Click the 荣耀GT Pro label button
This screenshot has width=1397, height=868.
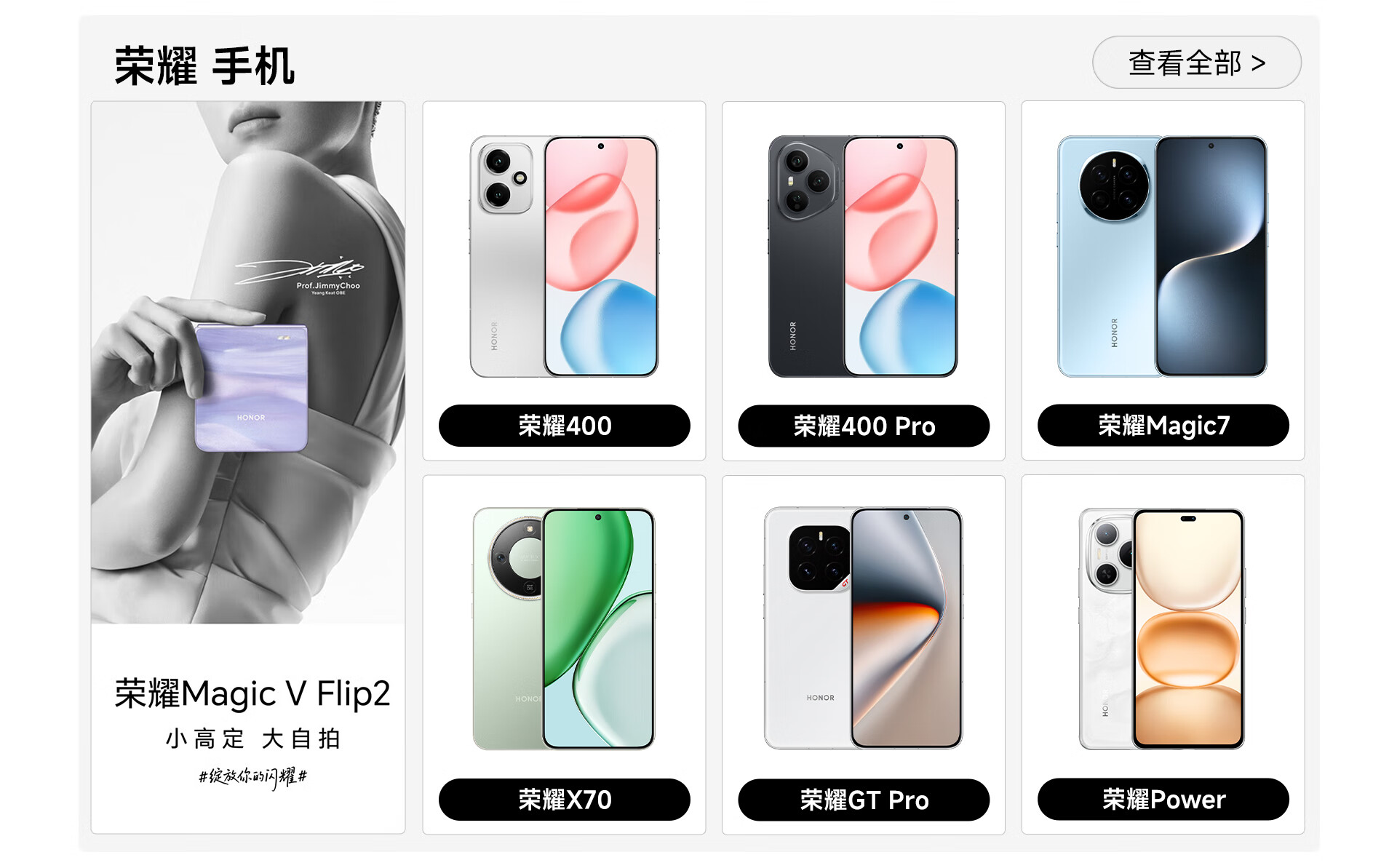coord(864,800)
